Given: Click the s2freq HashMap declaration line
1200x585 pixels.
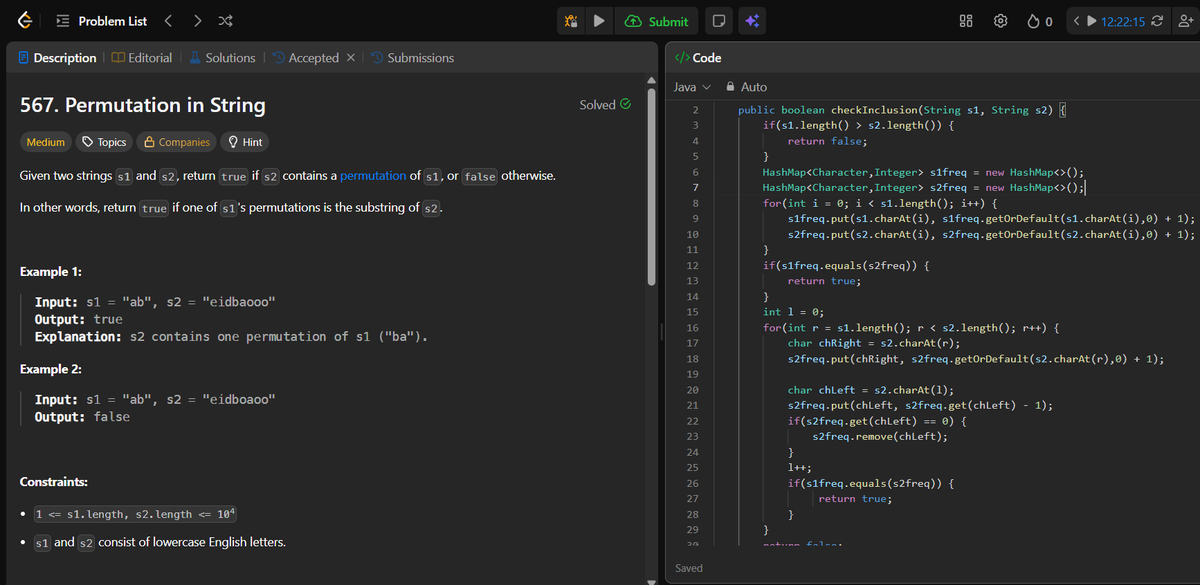Looking at the screenshot, I should tap(924, 187).
